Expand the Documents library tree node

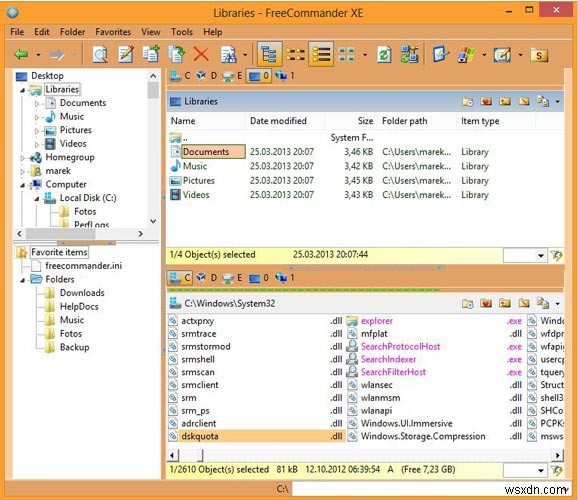click(x=36, y=104)
